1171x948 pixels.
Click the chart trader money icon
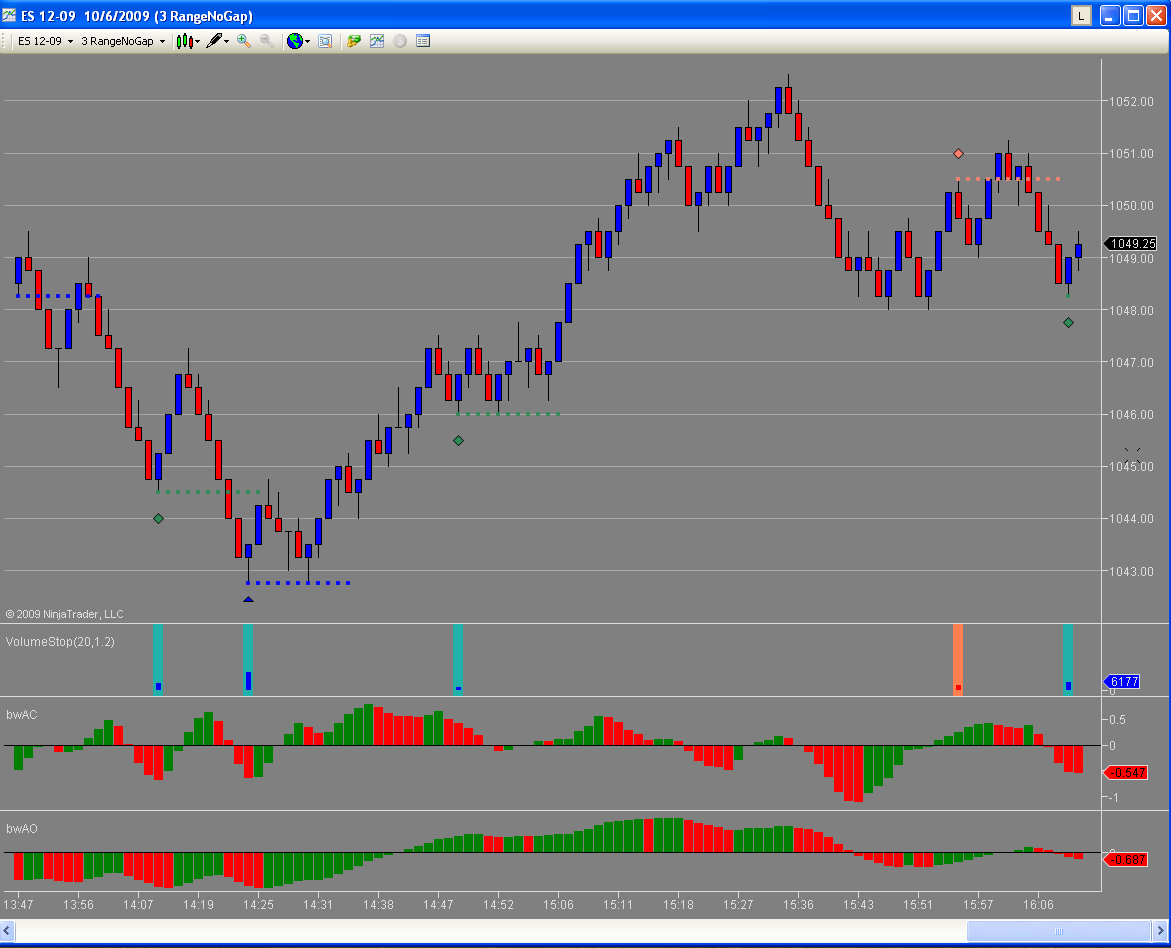pyautogui.click(x=354, y=41)
